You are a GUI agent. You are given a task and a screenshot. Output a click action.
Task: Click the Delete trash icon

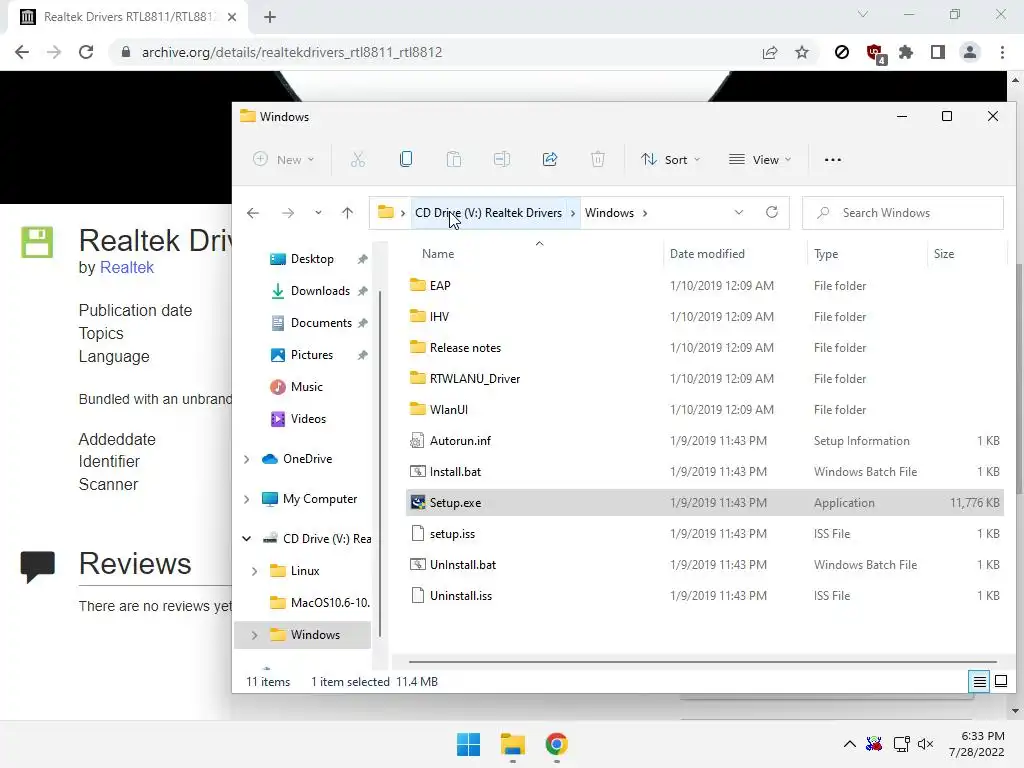pyautogui.click(x=598, y=159)
